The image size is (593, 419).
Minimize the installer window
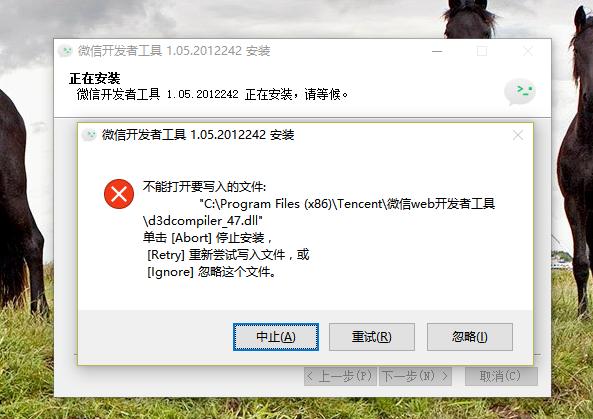click(437, 51)
